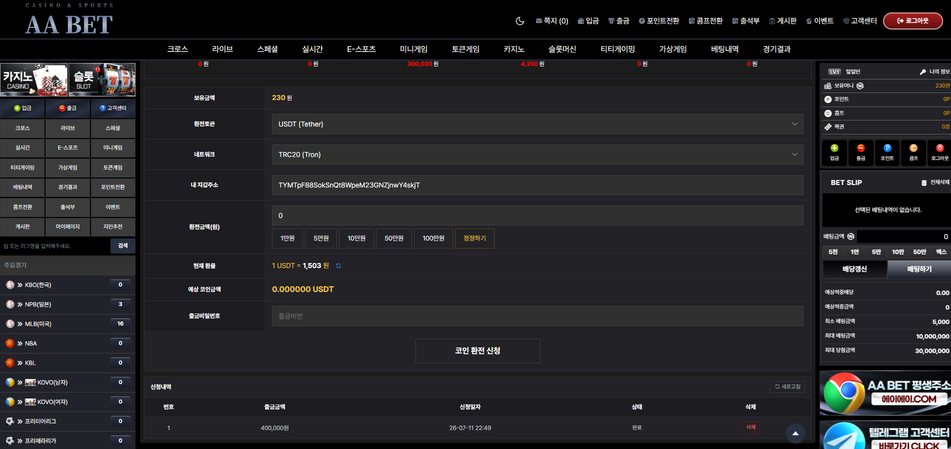Click the 삭제 button on request row 1
This screenshot has height=449, width=951.
750,427
